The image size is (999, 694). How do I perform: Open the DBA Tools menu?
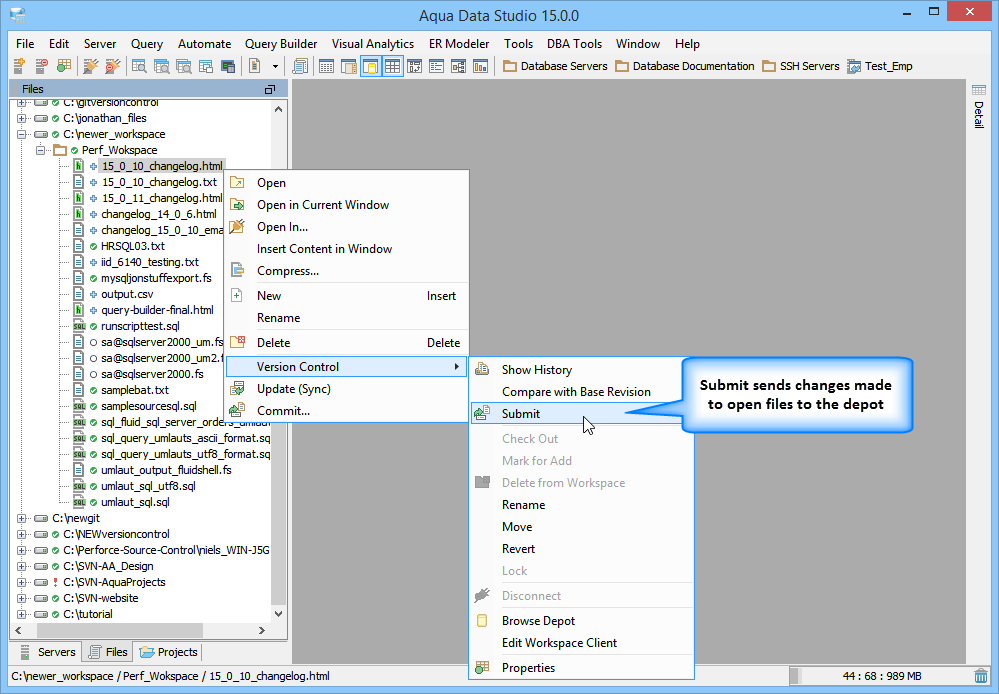coord(574,44)
